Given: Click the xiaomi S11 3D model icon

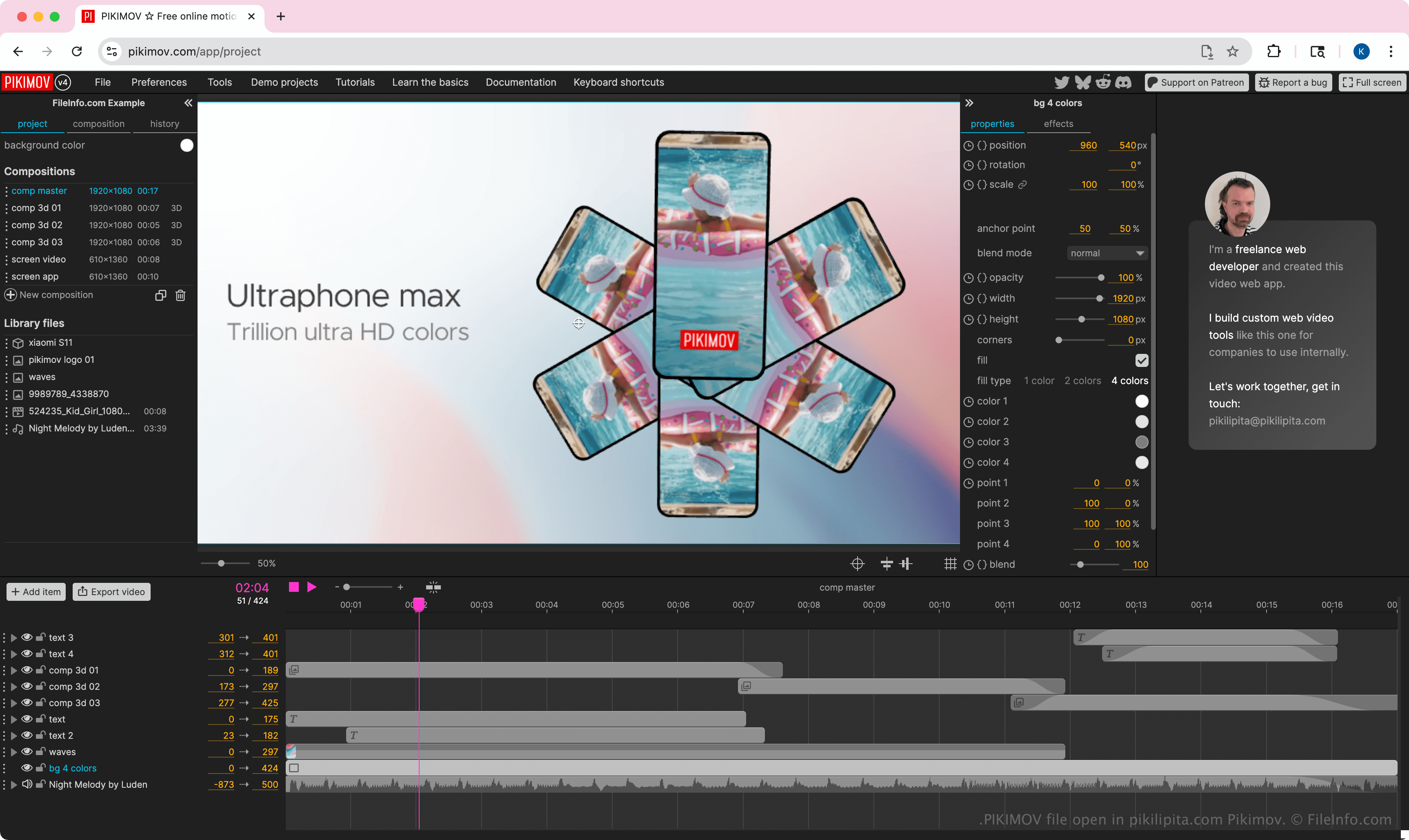Looking at the screenshot, I should (x=18, y=343).
